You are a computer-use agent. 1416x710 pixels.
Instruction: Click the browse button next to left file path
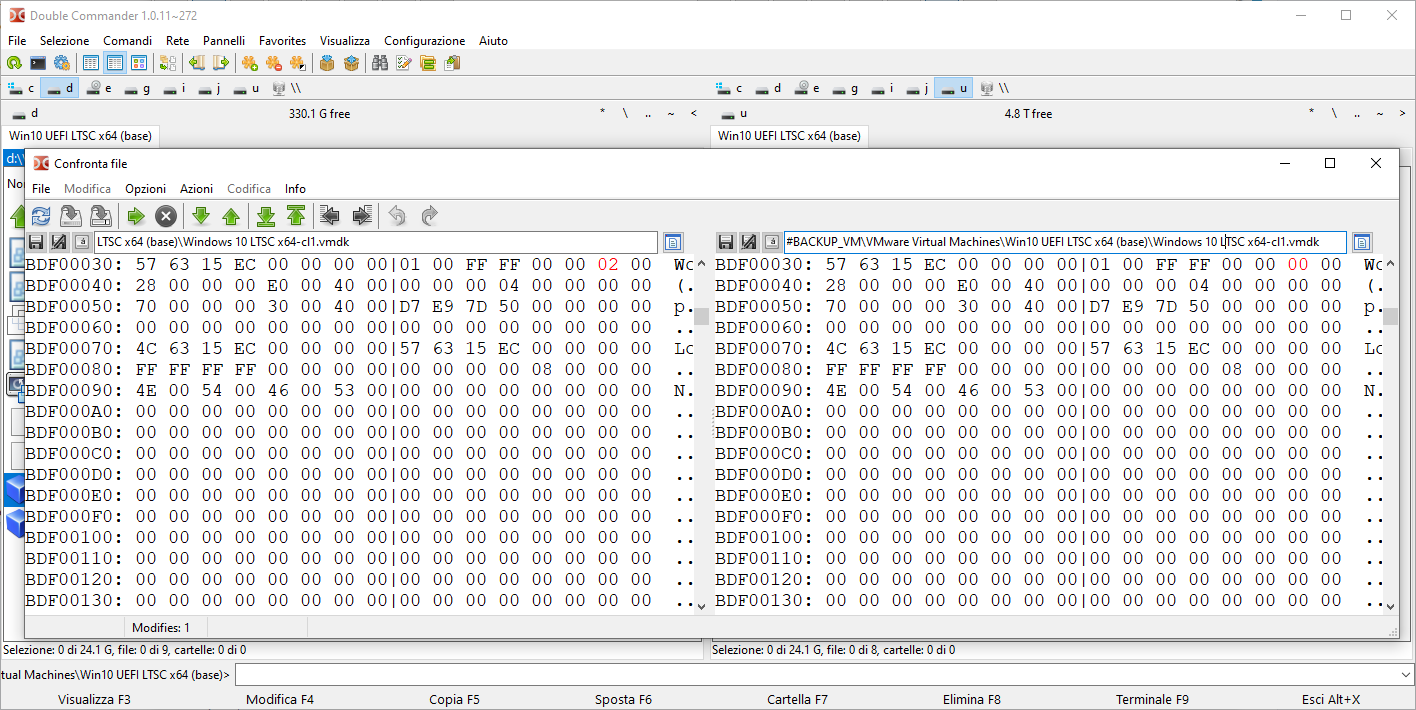pos(672,242)
